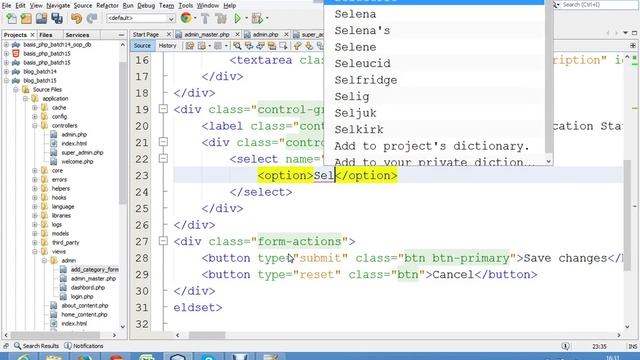The image size is (640, 360).
Task: Click the HTML5 project icon of basis_php_batch15
Action: pyautogui.click(x=16, y=53)
